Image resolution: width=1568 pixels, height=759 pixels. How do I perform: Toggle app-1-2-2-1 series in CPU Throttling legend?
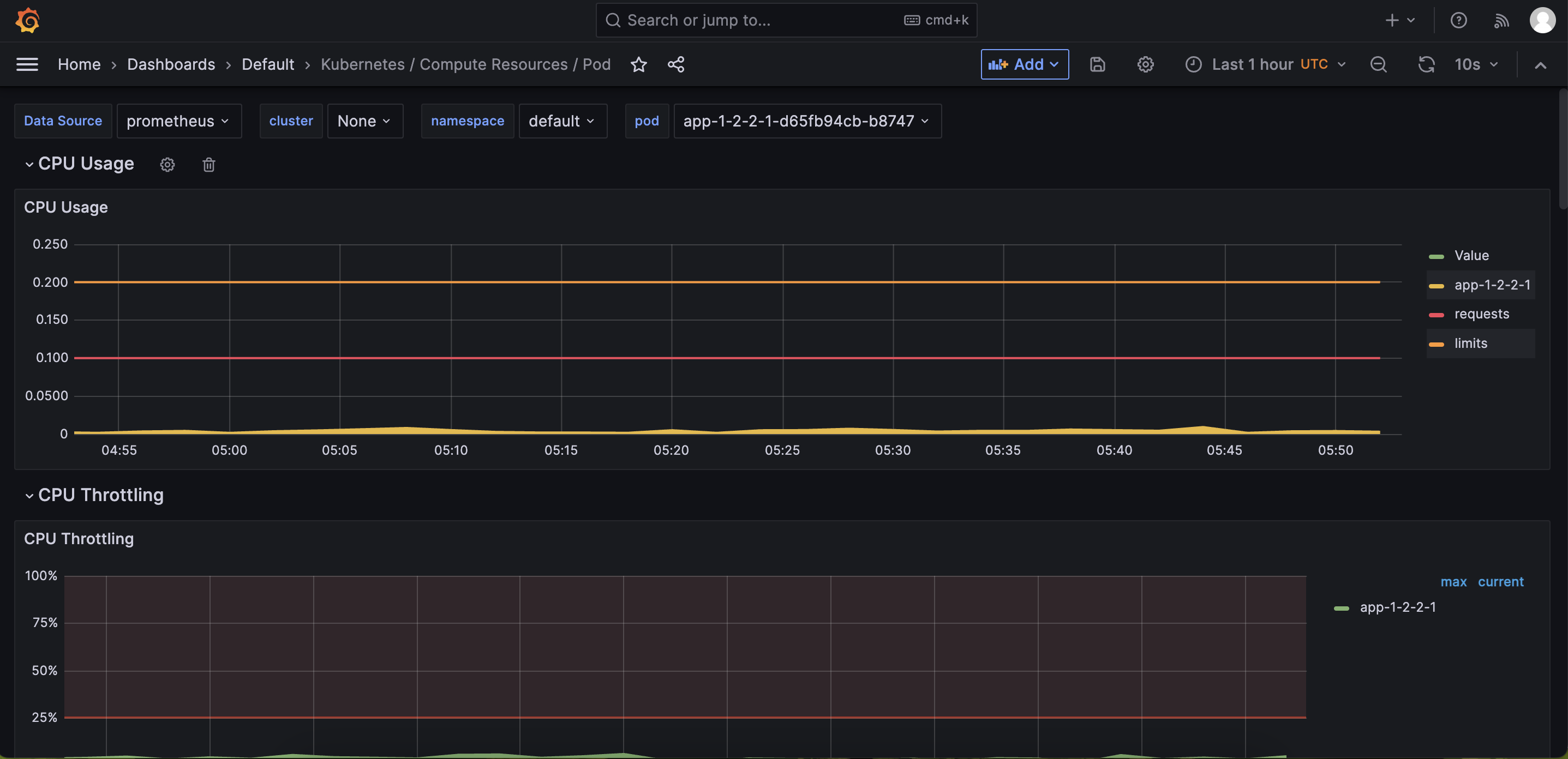point(1398,607)
